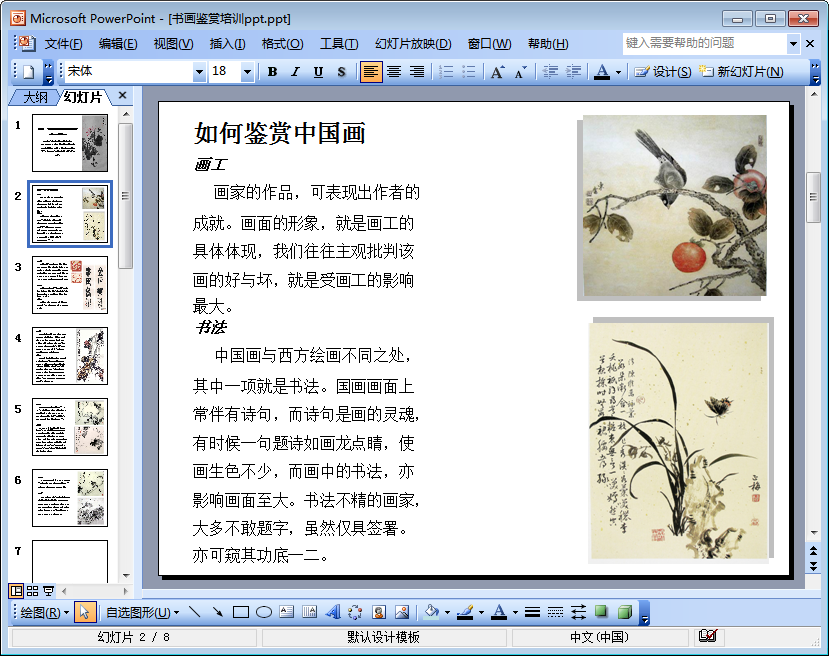Select the Line drawing tool
The image size is (829, 656).
click(195, 613)
